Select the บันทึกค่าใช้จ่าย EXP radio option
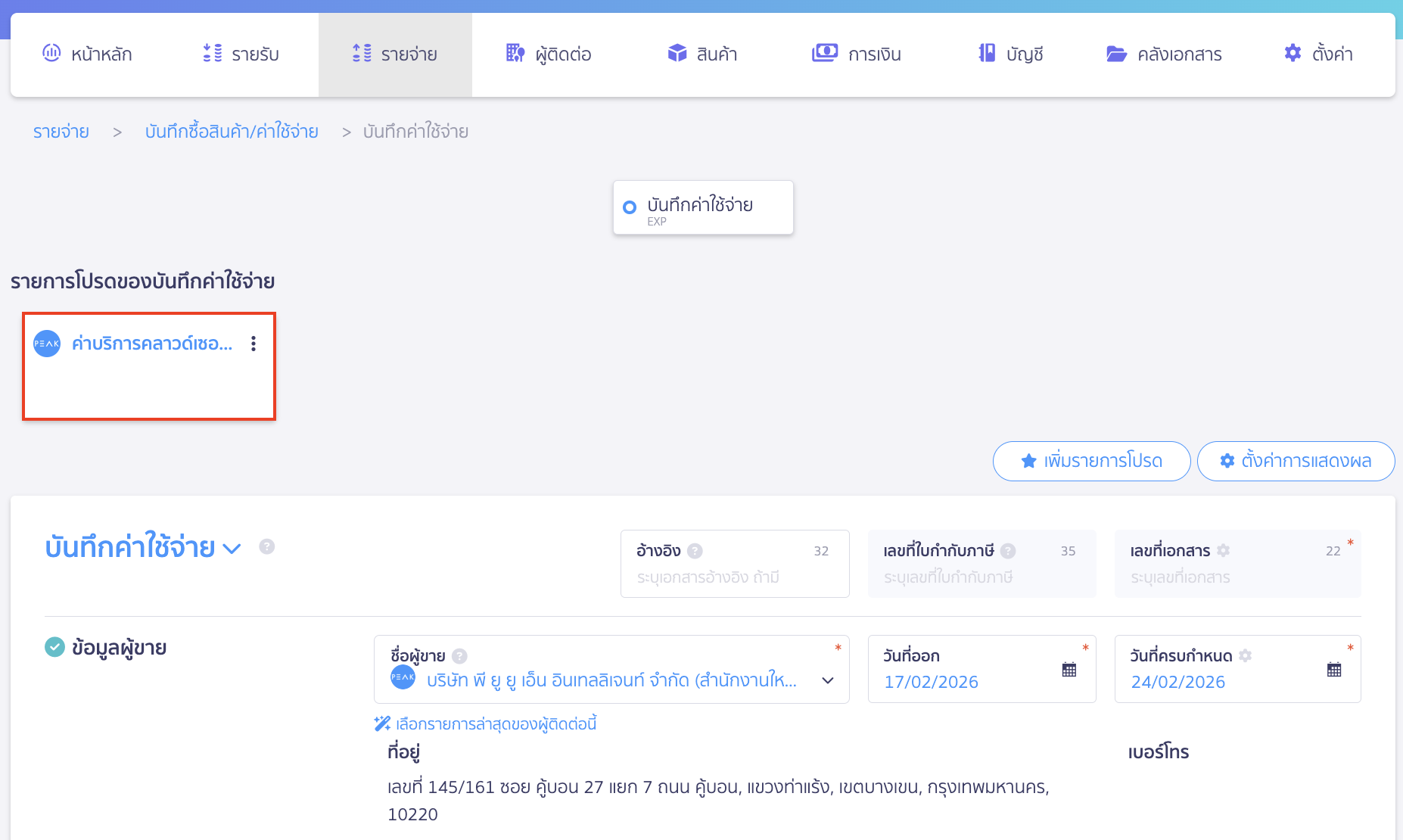Screen dimensions: 1403x840 pyautogui.click(x=630, y=207)
